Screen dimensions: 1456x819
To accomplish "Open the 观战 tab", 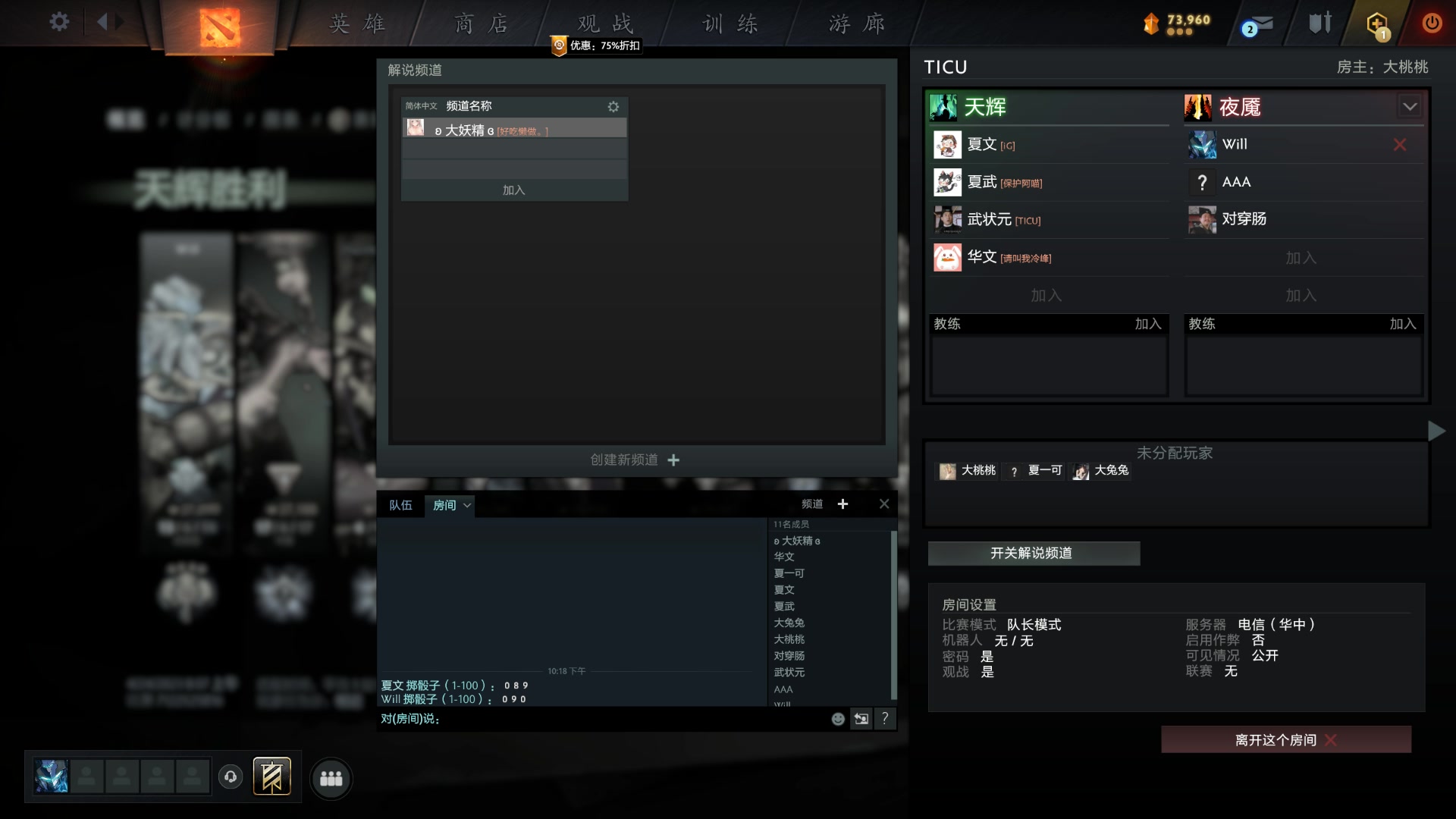I will [x=605, y=24].
